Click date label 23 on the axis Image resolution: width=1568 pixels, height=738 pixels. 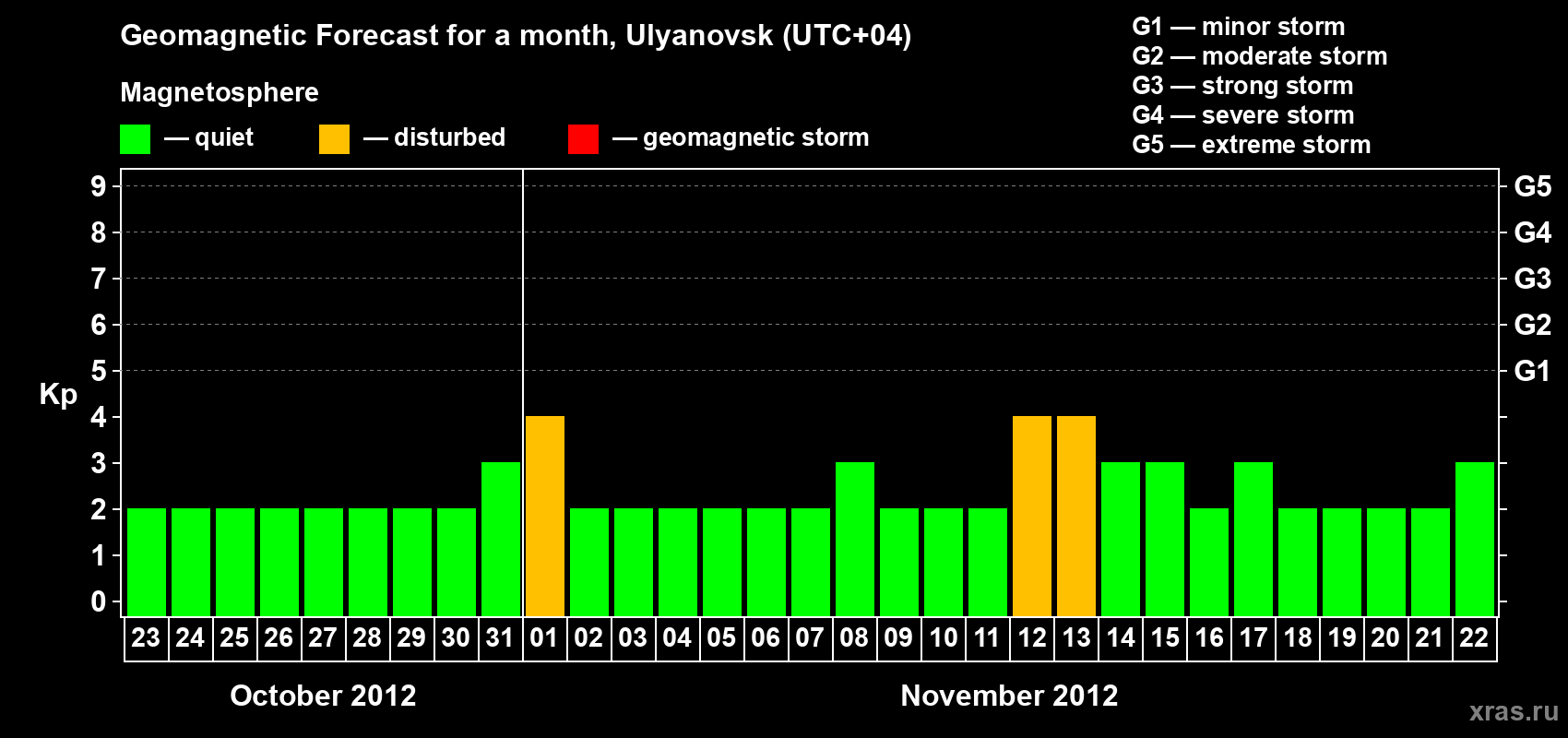pos(146,637)
